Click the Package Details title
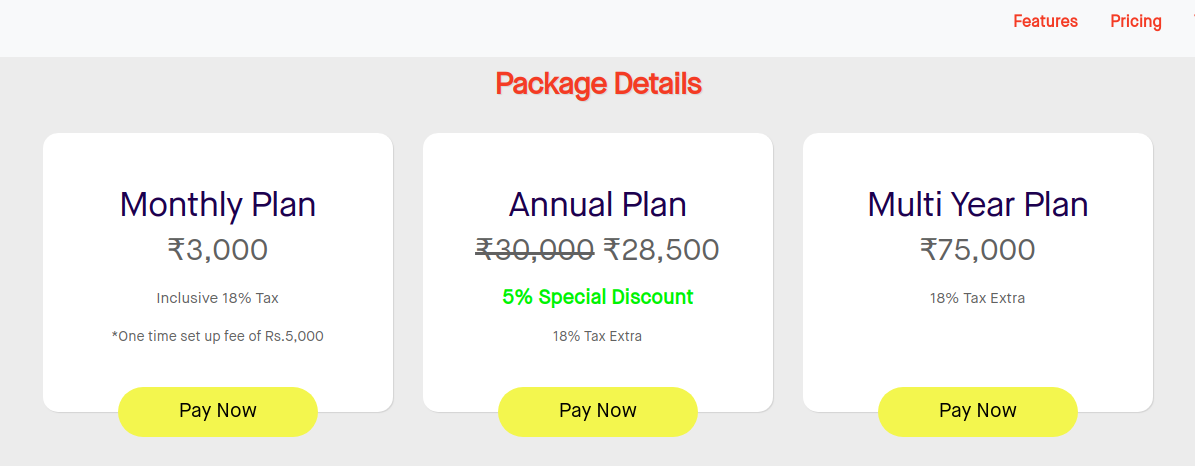This screenshot has height=466, width=1195. point(598,83)
